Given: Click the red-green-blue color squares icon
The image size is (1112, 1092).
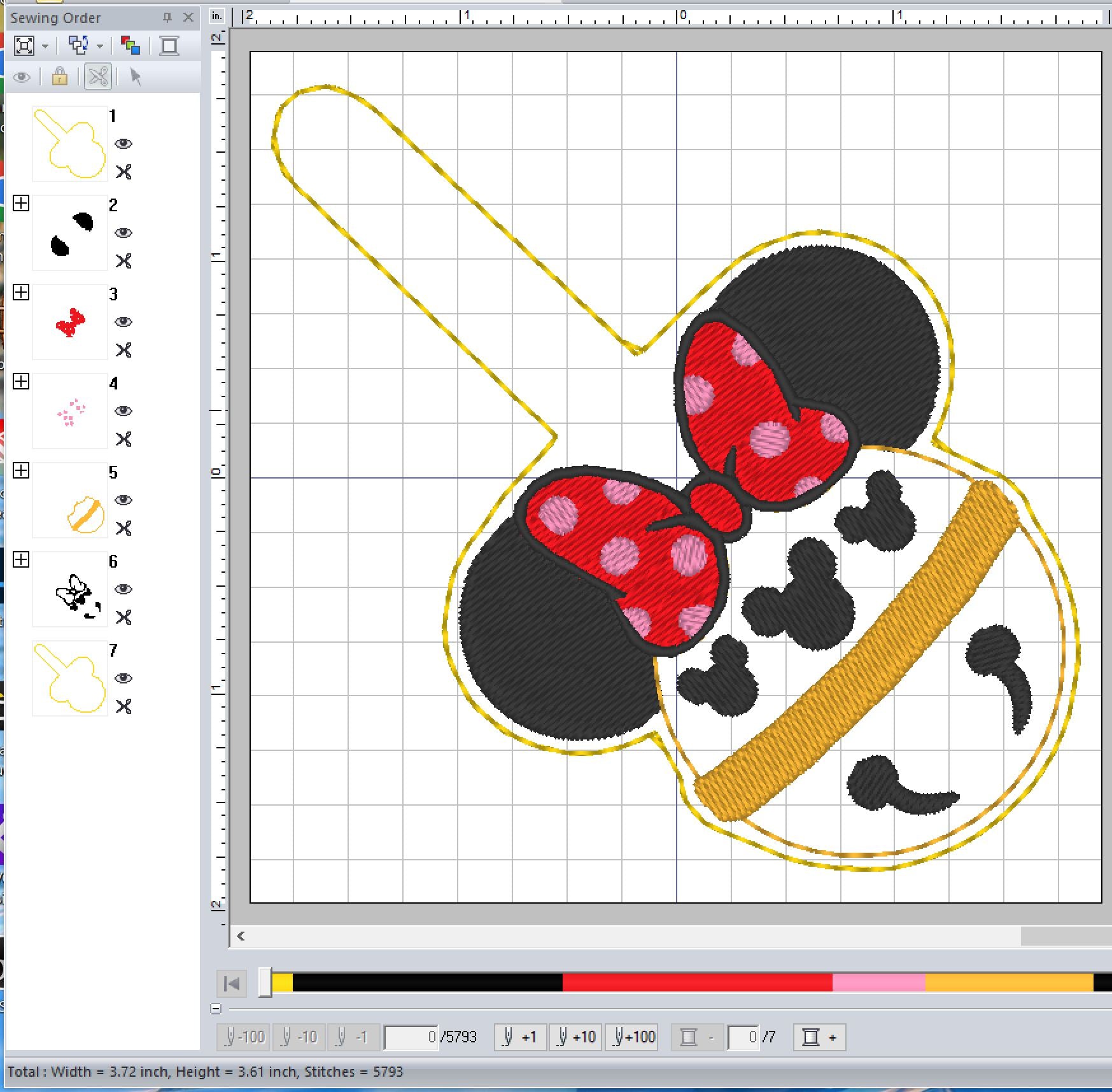Looking at the screenshot, I should point(130,46).
